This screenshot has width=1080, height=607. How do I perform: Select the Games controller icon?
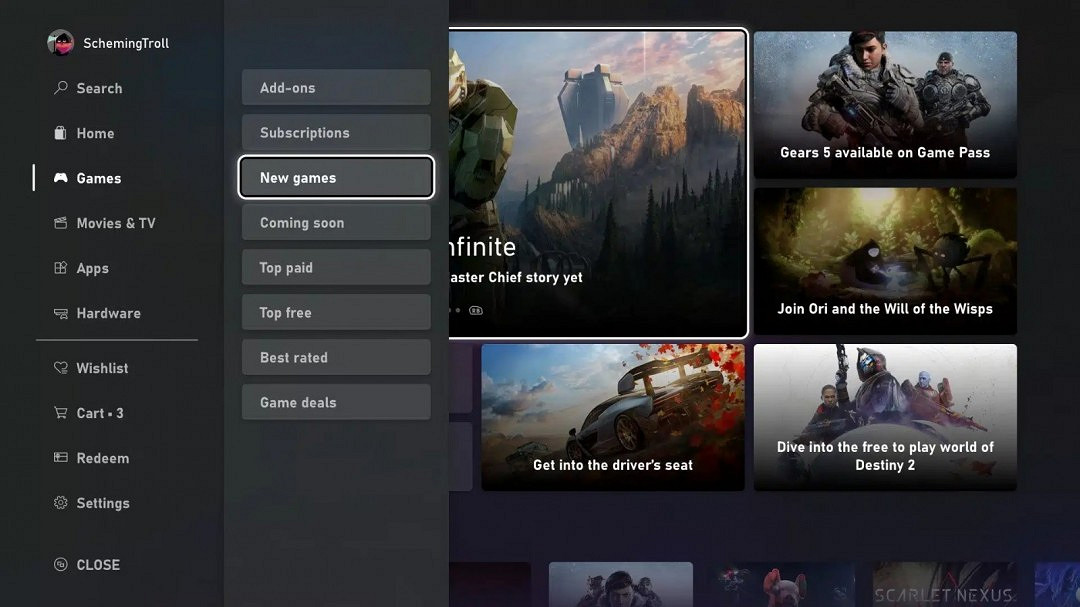61,178
